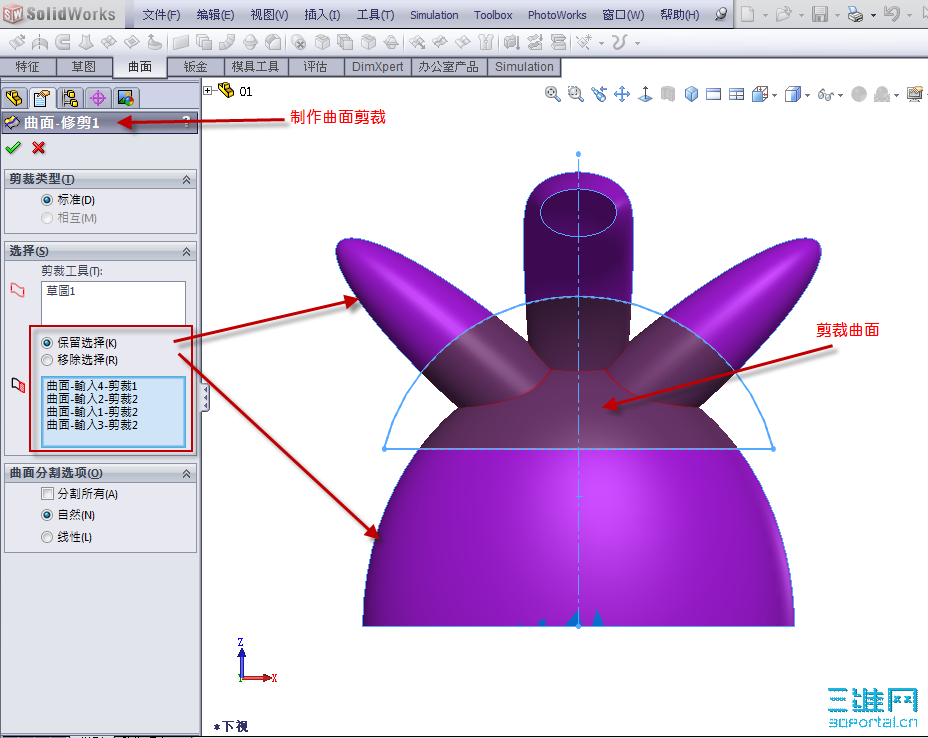Click the Display Style cube icon
This screenshot has width=928, height=738.
point(792,94)
